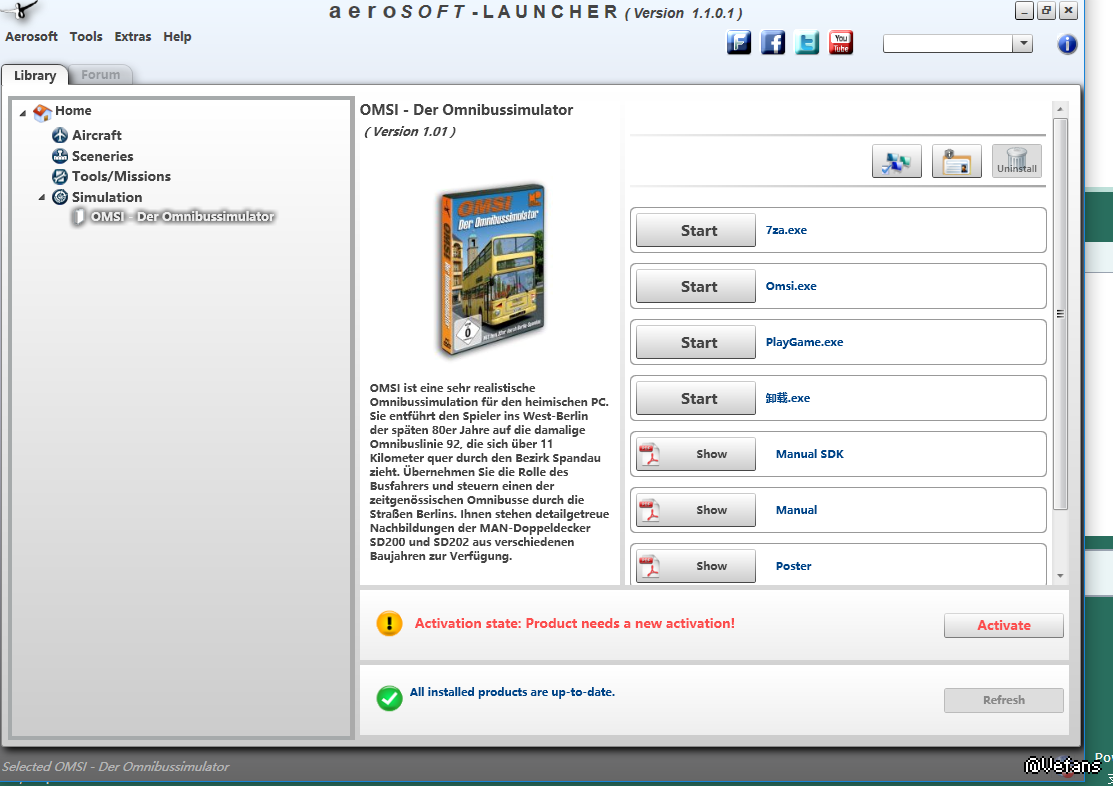The image size is (1113, 786).
Task: Click the product info folder icon button
Action: coord(956,161)
